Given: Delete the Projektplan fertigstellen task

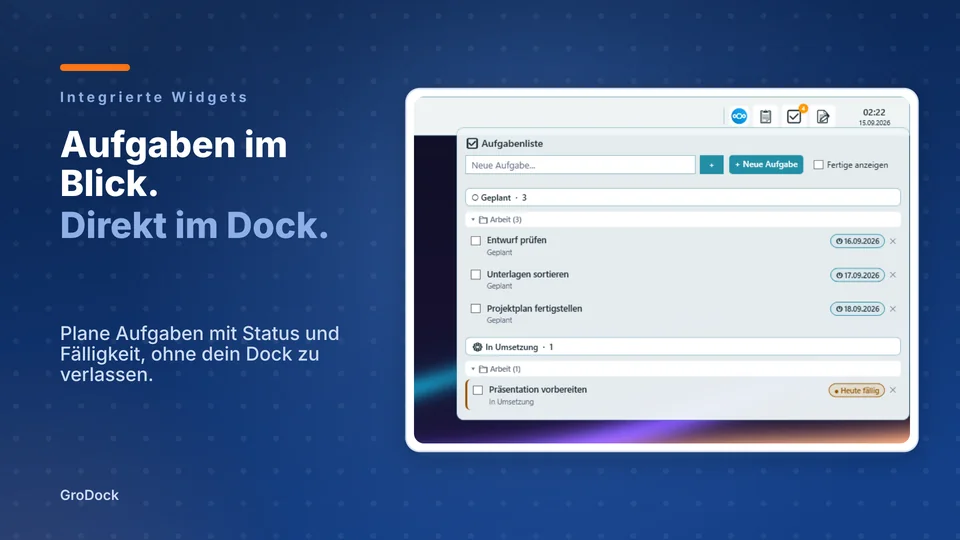Looking at the screenshot, I should coord(893,309).
